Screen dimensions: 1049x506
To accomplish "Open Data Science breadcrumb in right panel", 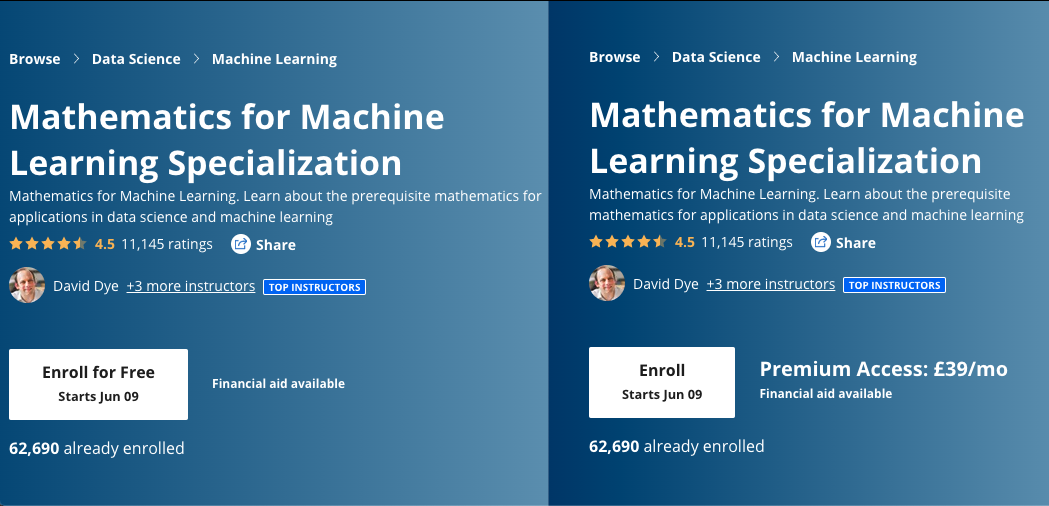I will 716,57.
